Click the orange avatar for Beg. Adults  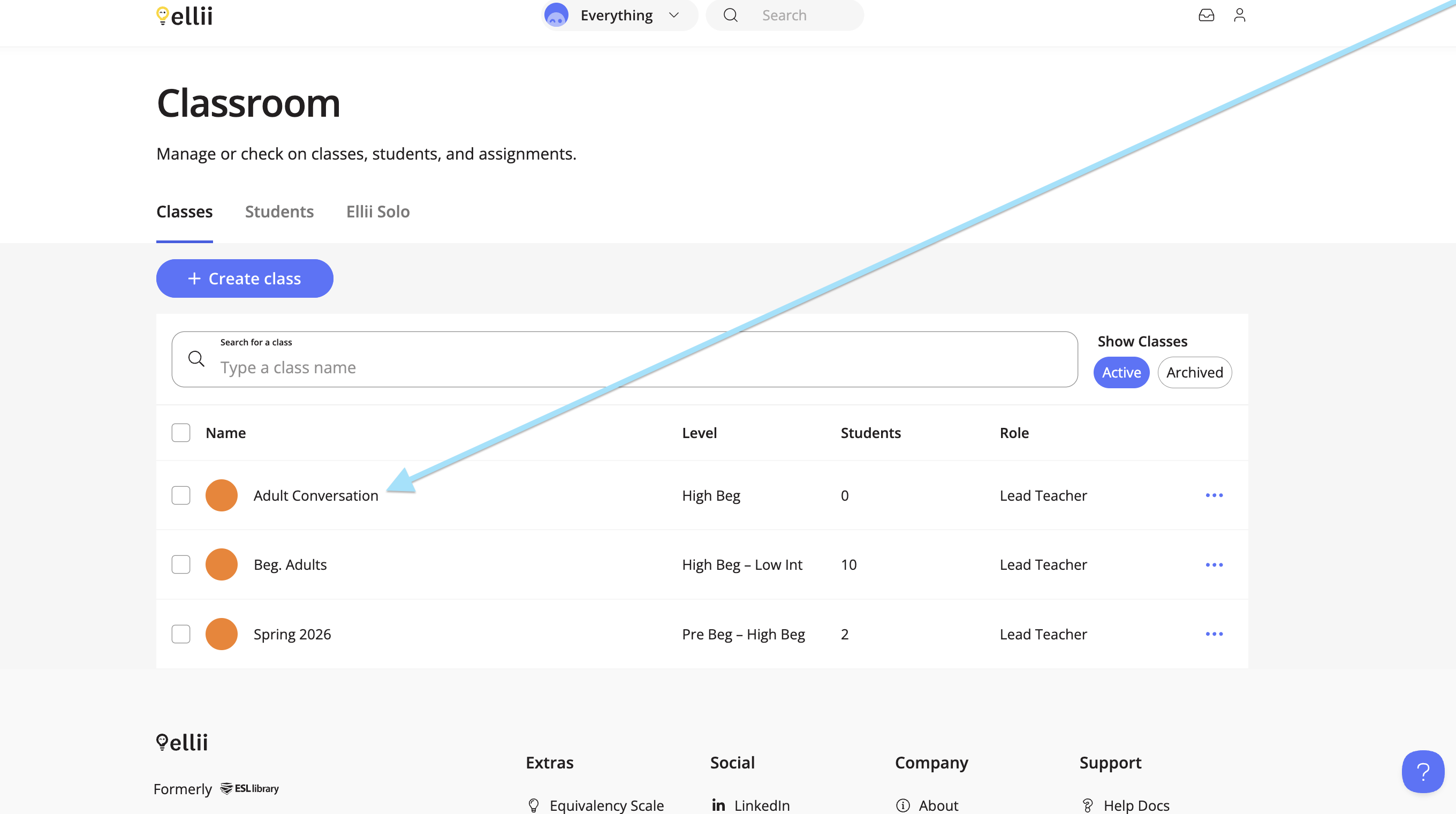point(222,564)
